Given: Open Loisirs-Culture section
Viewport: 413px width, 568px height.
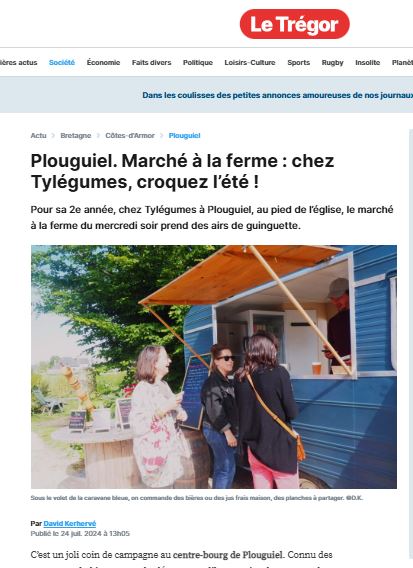Looking at the screenshot, I should (250, 62).
